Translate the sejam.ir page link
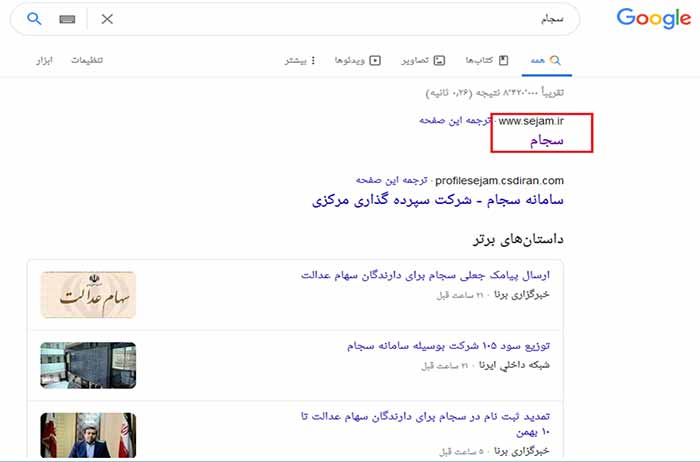Screen dimensions: 700x462 pos(455,121)
